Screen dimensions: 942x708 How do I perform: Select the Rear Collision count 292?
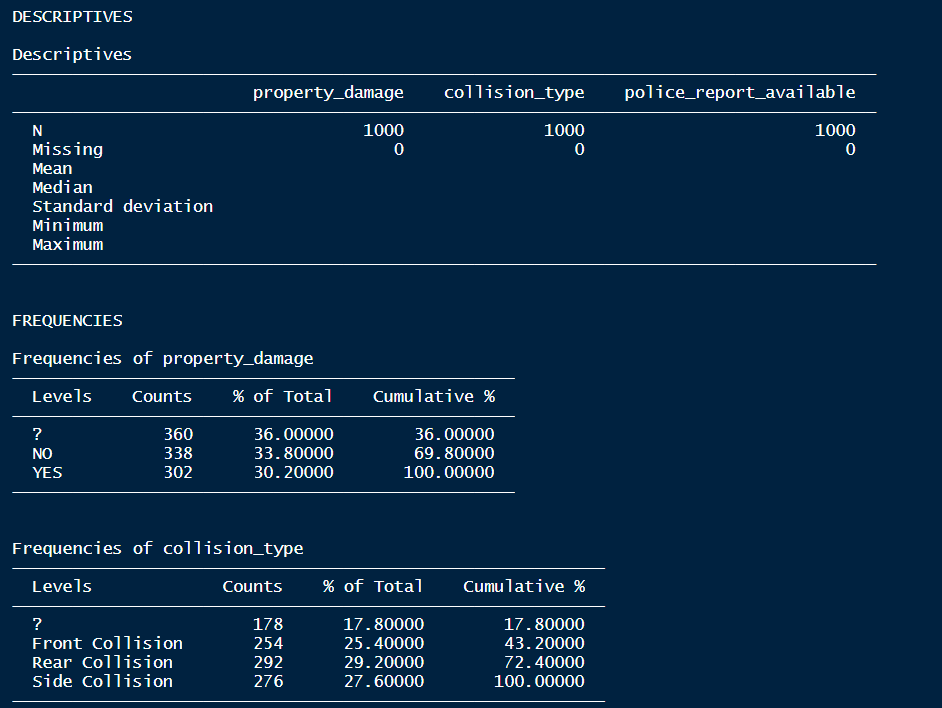pyautogui.click(x=267, y=662)
